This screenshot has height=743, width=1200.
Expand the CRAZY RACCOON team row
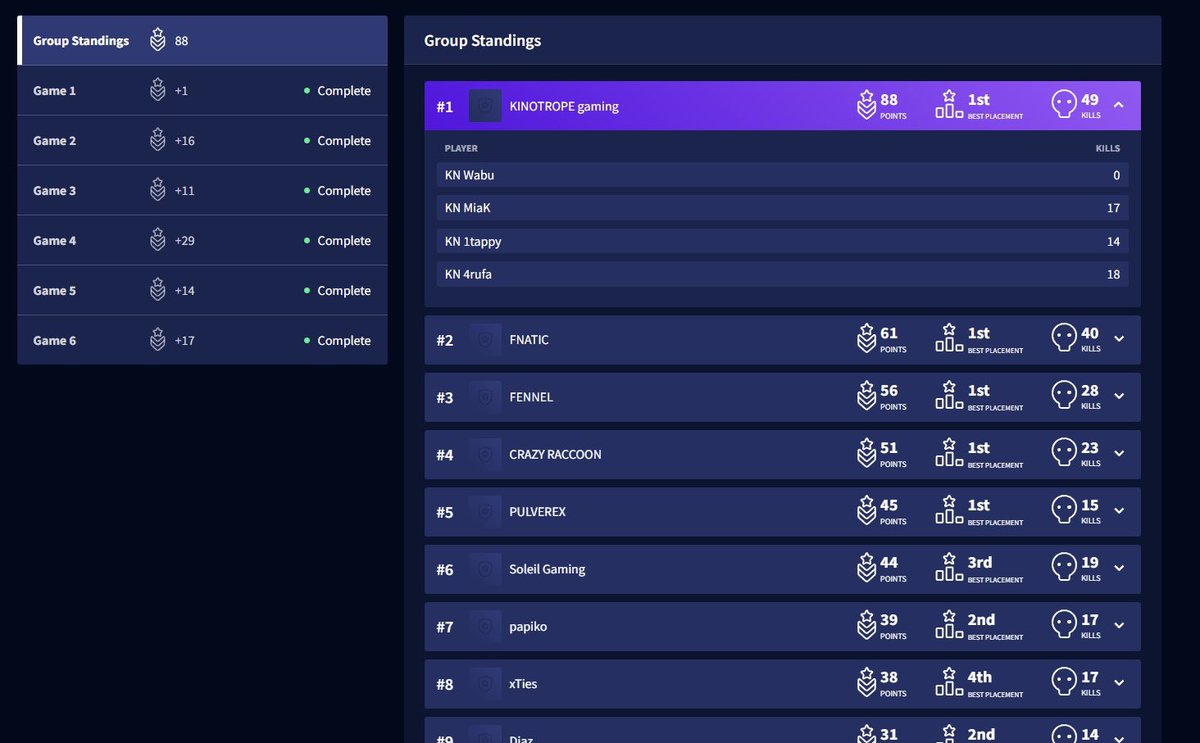pos(1119,453)
